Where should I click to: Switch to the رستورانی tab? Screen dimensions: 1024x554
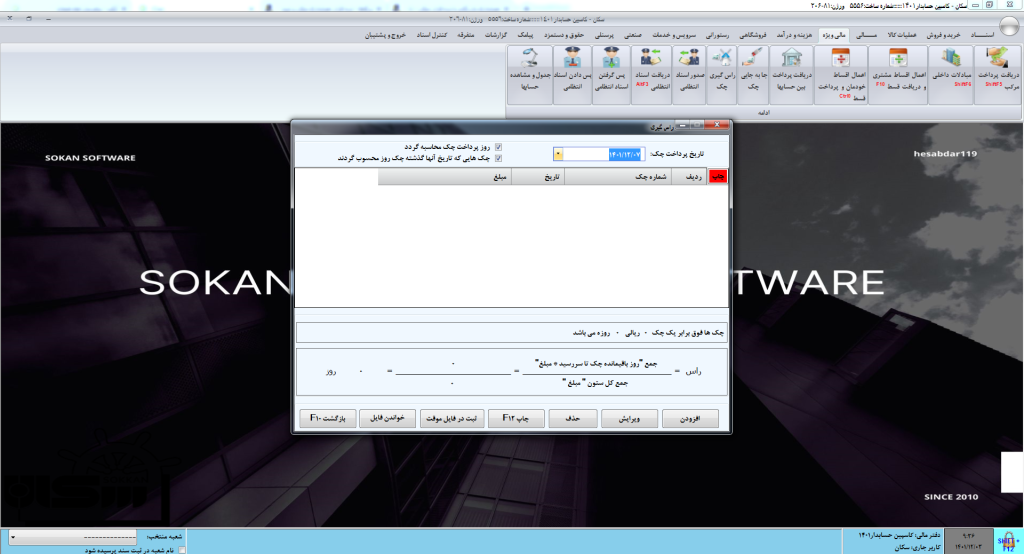(x=717, y=35)
